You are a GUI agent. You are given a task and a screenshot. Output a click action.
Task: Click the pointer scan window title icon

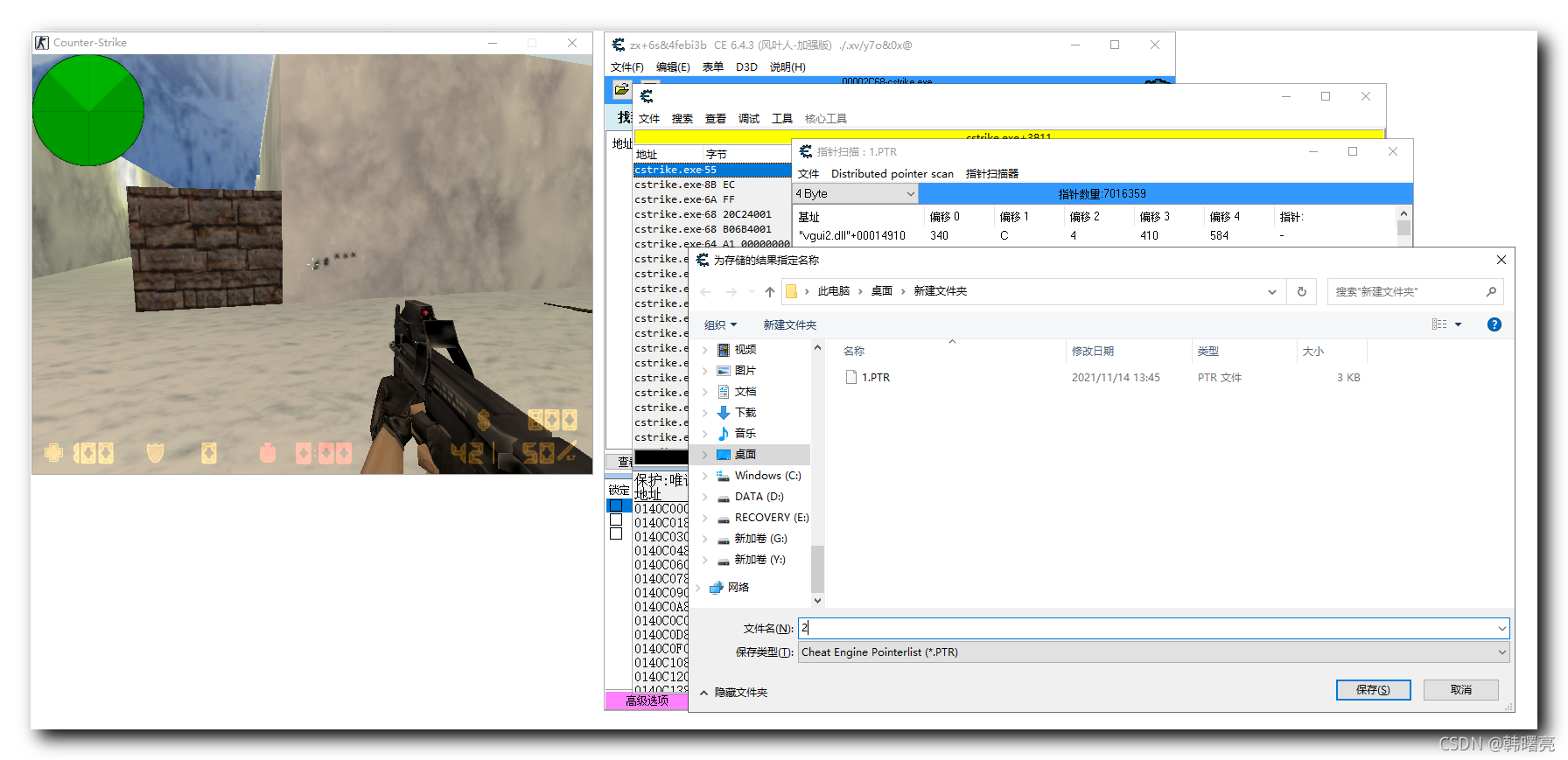(806, 151)
